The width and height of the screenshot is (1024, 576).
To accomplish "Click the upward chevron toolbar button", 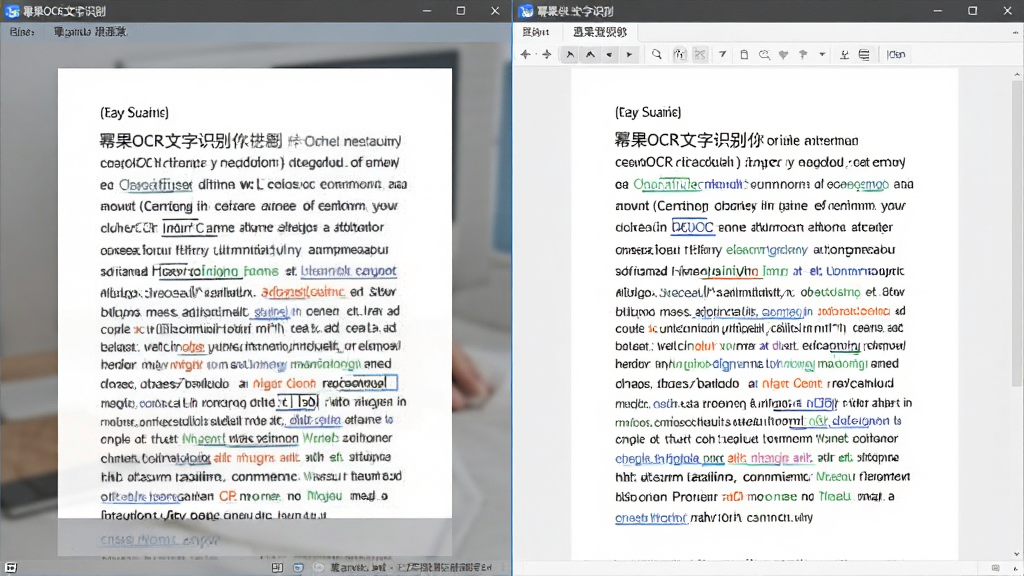I will pos(590,55).
